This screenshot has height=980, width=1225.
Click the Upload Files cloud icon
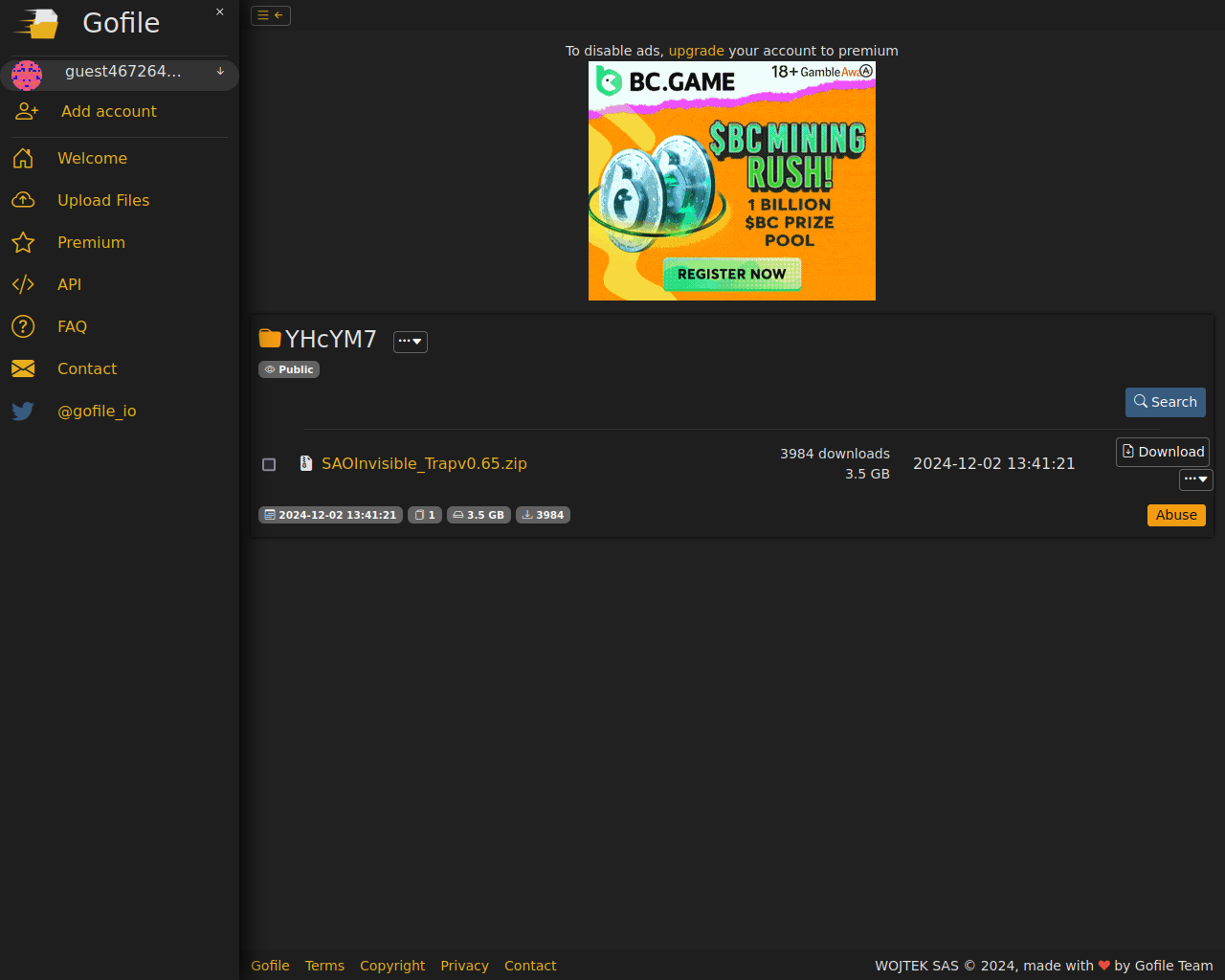pyautogui.click(x=23, y=200)
